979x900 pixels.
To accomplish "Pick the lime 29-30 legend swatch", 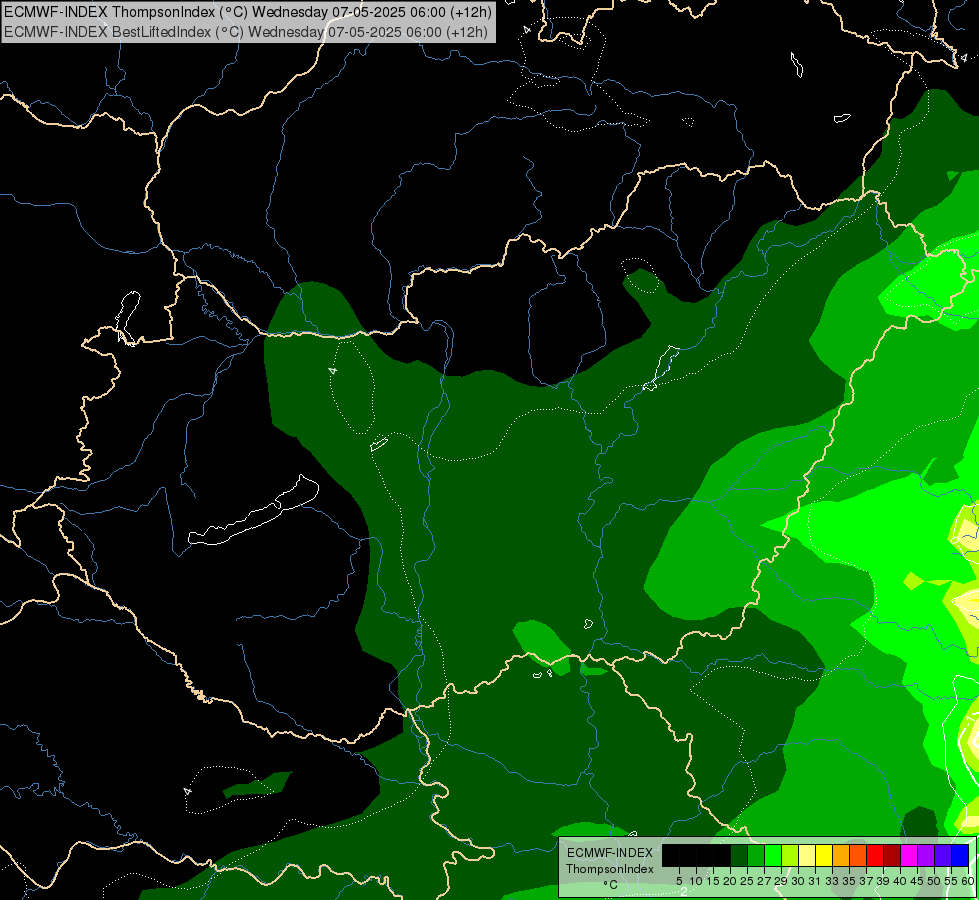I will click(790, 855).
